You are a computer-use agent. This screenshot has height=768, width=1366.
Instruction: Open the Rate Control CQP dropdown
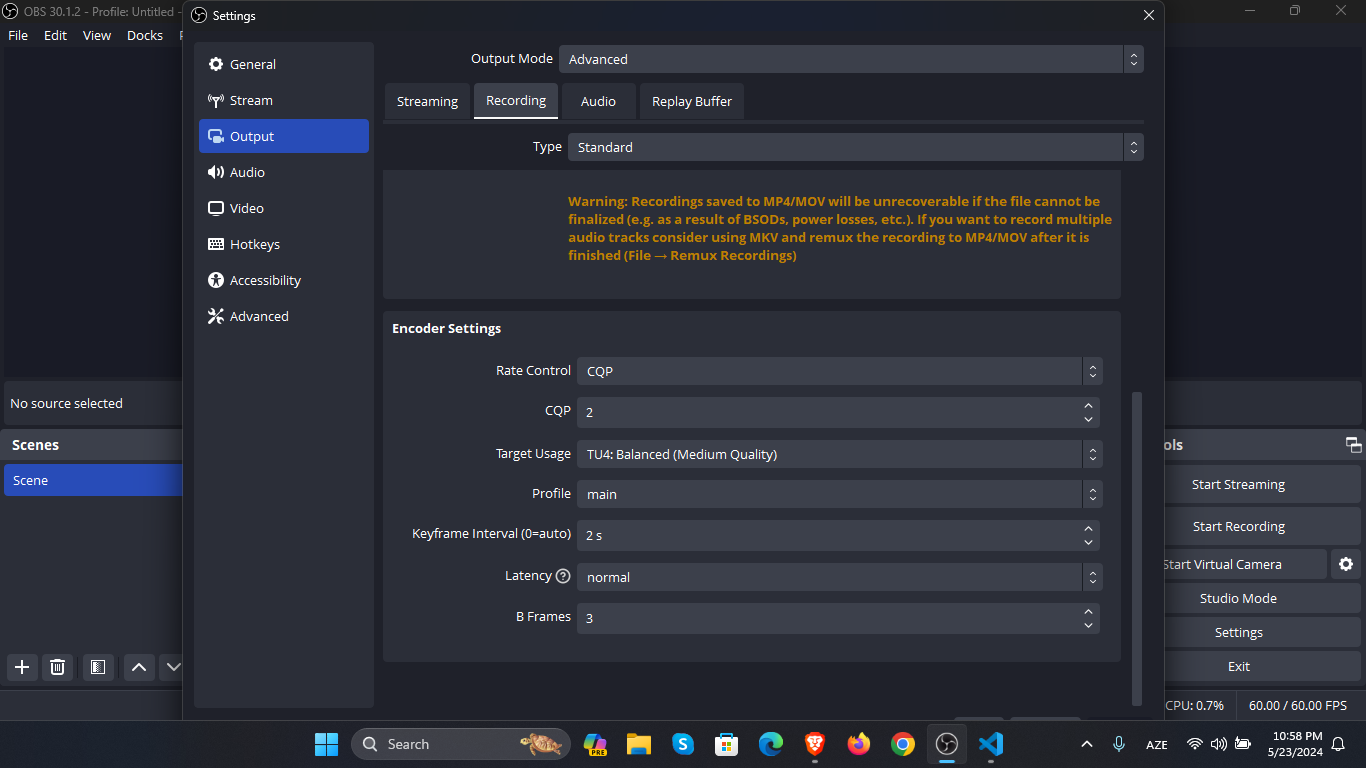tap(840, 371)
